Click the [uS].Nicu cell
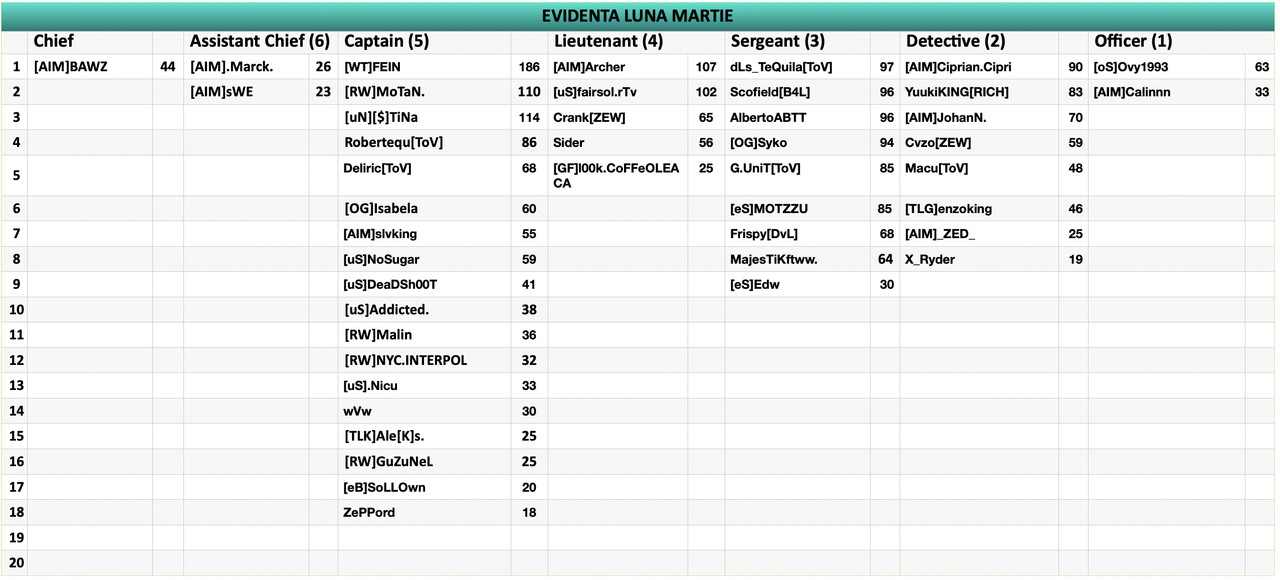Viewport: 1280px width, 580px height. point(424,385)
